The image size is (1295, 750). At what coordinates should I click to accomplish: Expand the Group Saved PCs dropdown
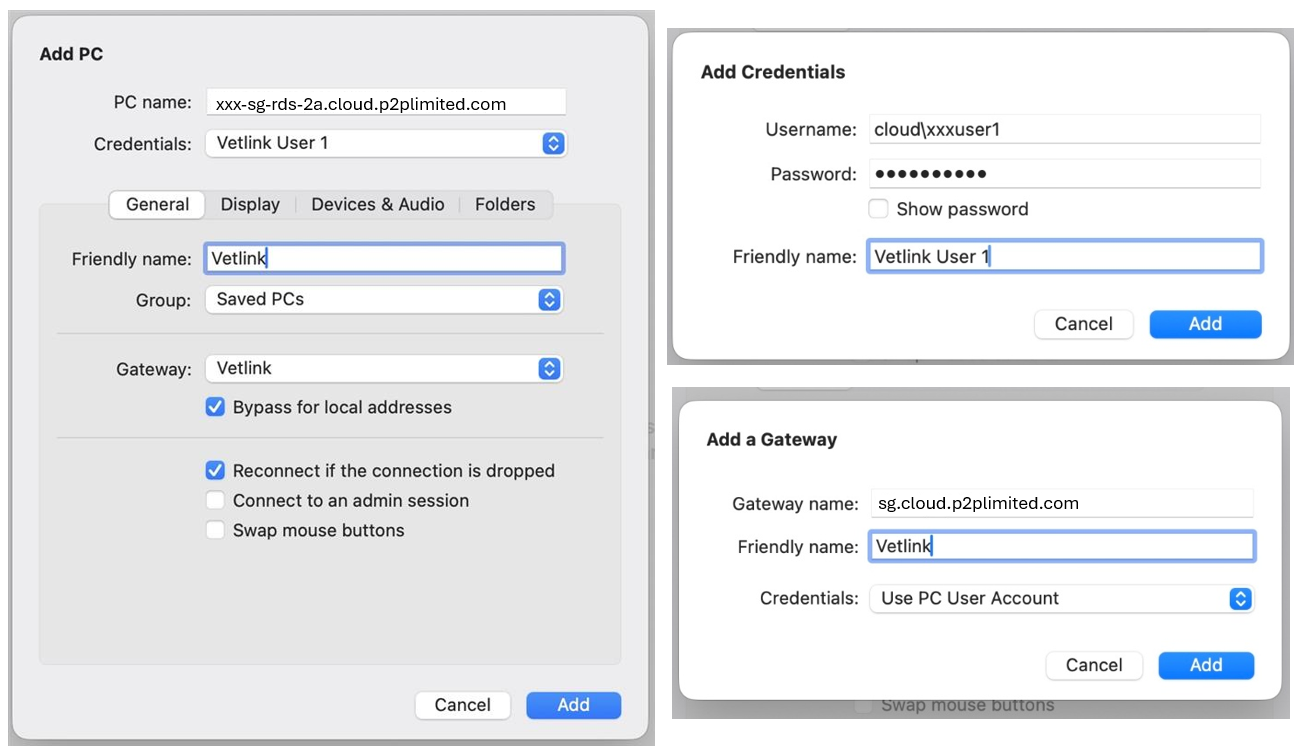point(384,299)
